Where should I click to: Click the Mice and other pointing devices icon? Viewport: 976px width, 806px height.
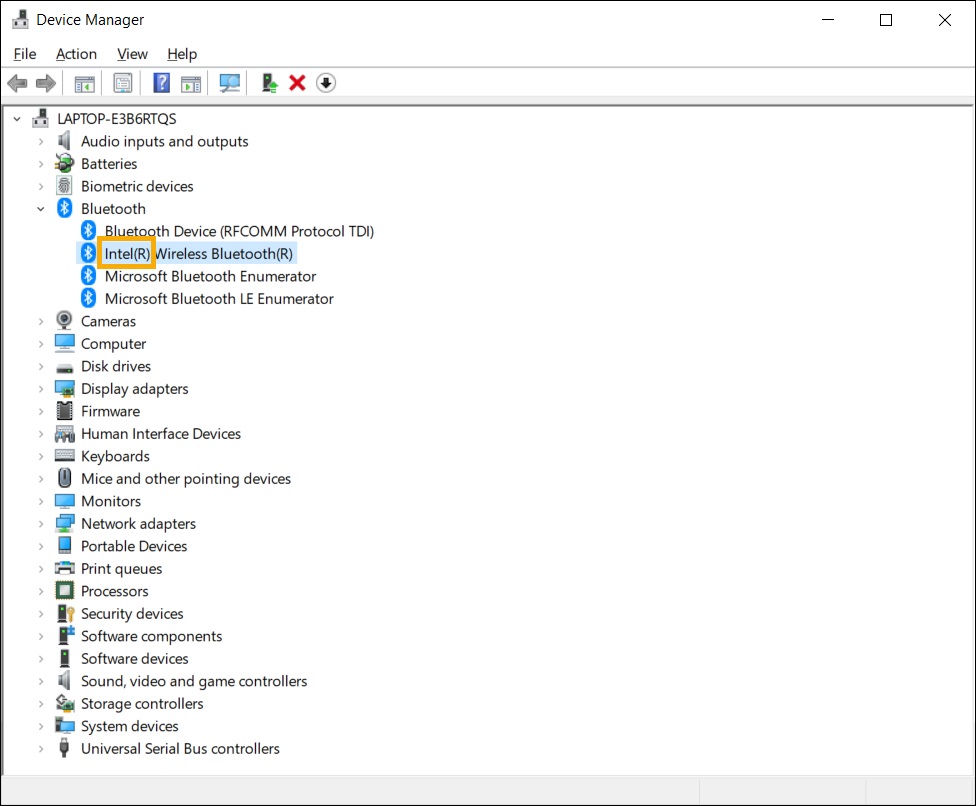point(64,478)
